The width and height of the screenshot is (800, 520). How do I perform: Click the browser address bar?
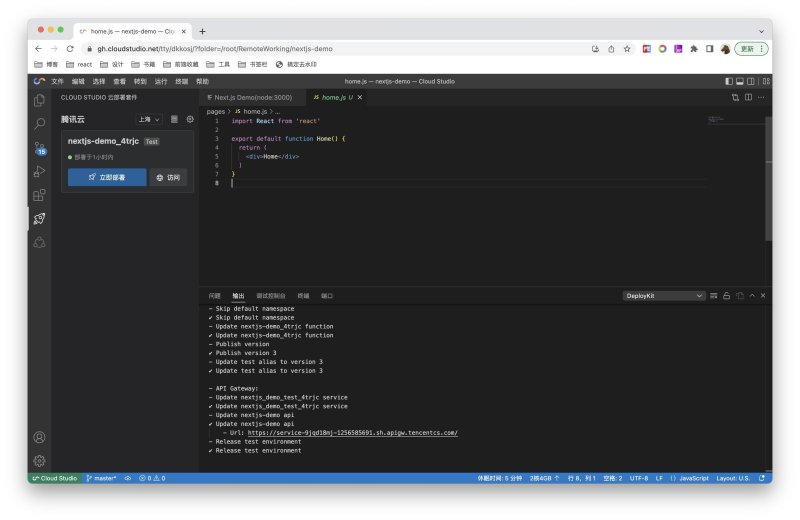tap(337, 49)
